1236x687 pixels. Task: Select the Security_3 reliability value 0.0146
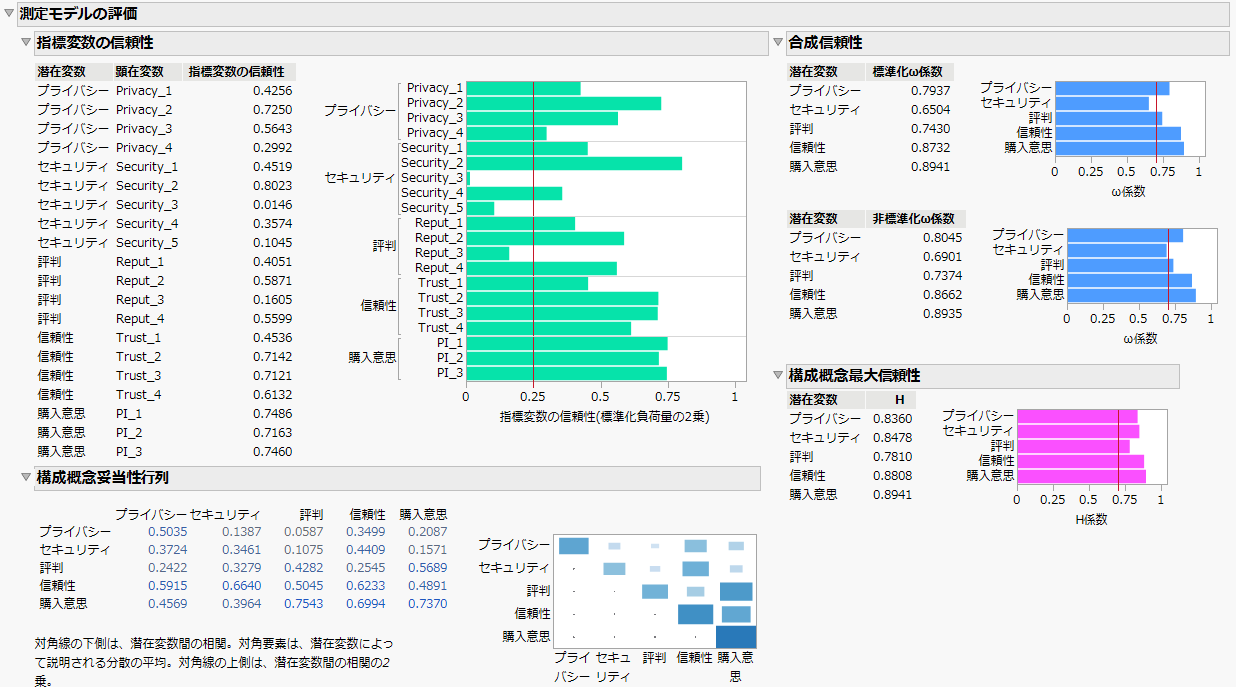[272, 205]
